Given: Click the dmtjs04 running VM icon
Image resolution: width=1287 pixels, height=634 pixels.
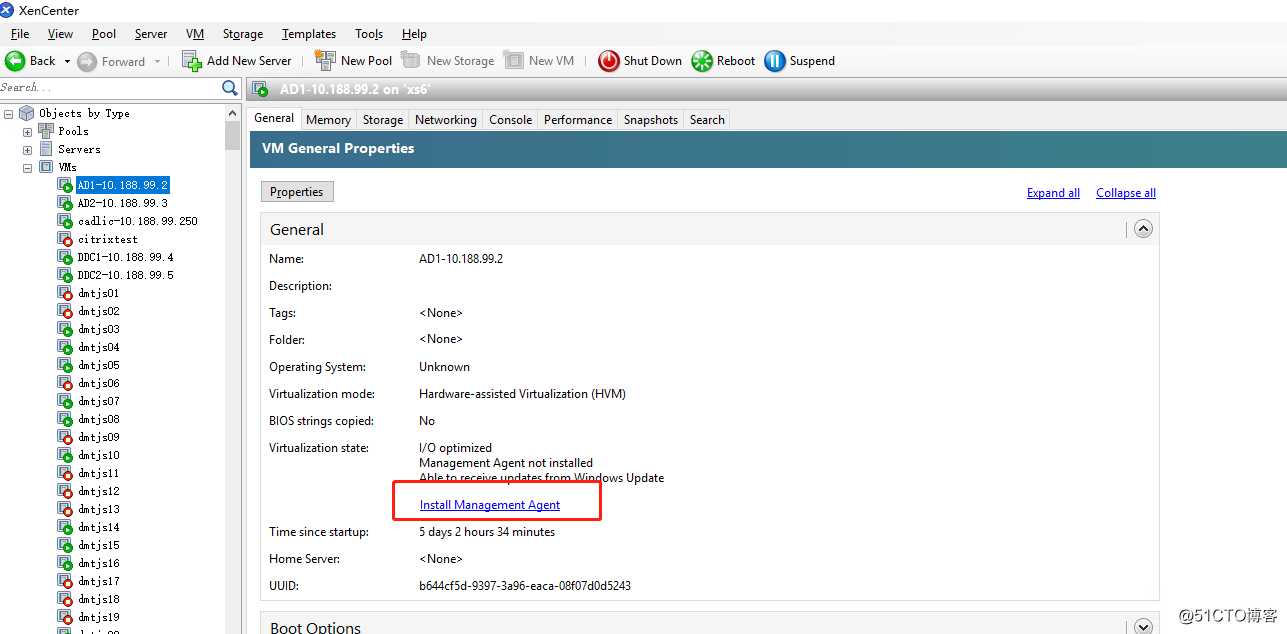Looking at the screenshot, I should point(65,347).
